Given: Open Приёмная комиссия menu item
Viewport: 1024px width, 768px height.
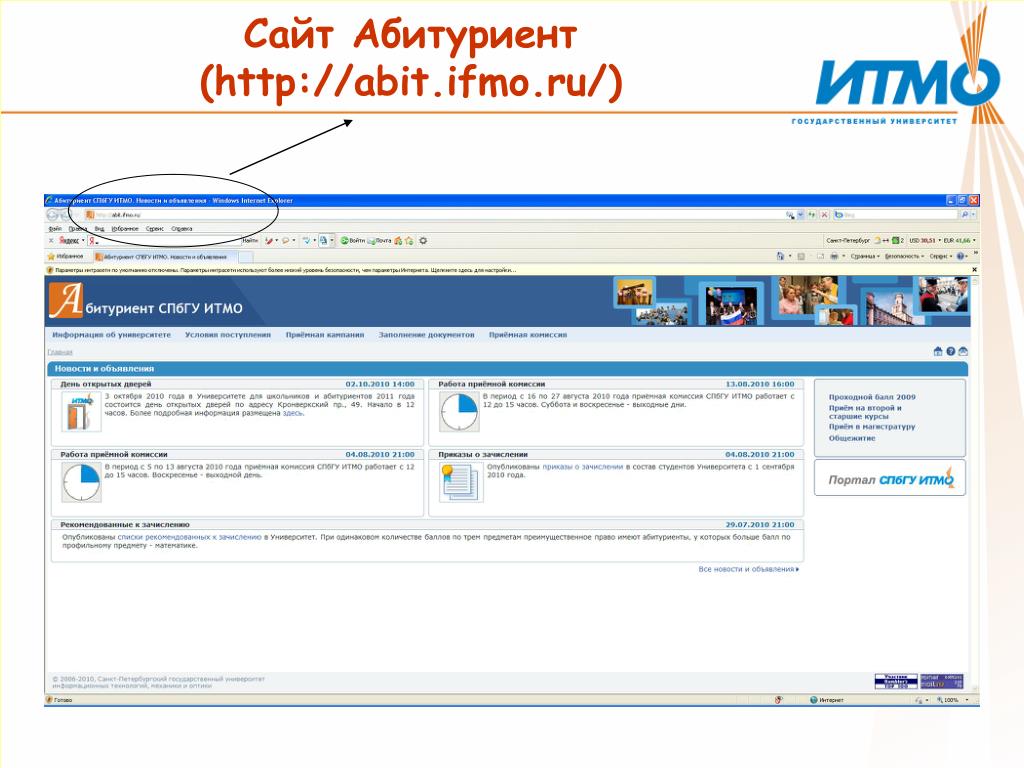Looking at the screenshot, I should pyautogui.click(x=528, y=335).
